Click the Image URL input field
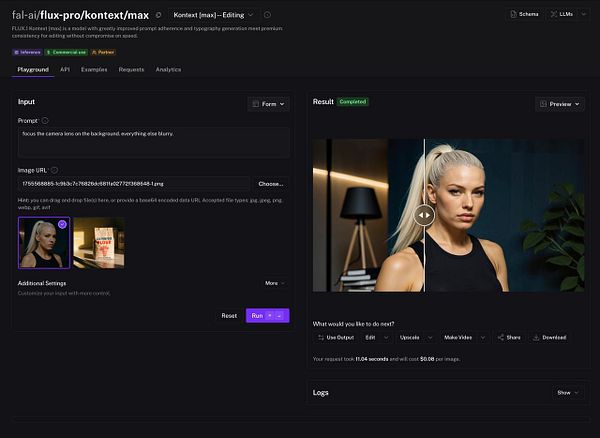The width and height of the screenshot is (600, 438). tap(134, 184)
